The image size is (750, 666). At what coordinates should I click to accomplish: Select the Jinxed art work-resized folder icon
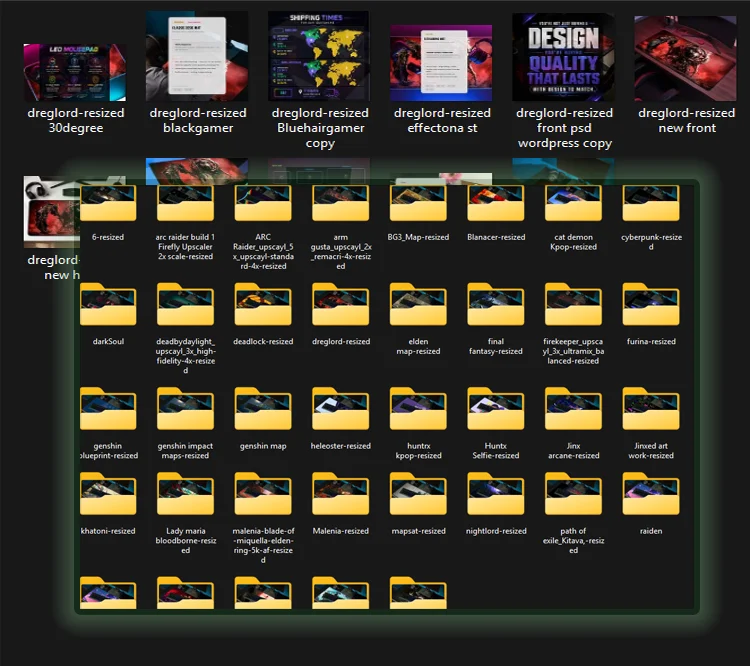pos(651,409)
